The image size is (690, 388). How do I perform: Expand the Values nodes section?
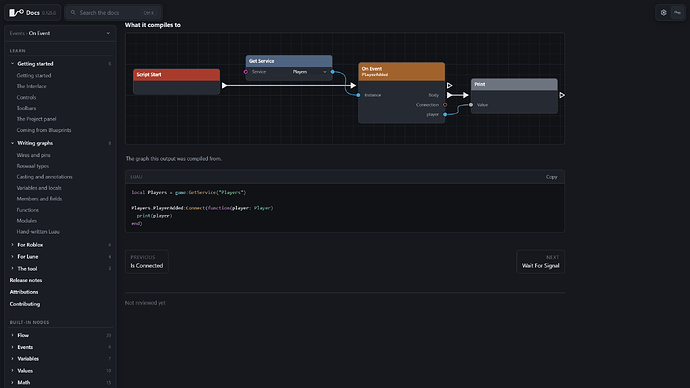[60, 370]
